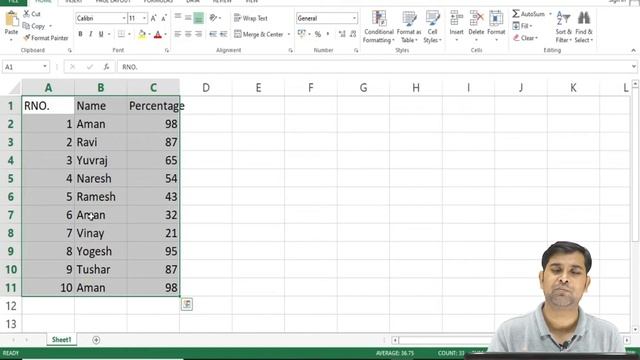The image size is (640, 360).
Task: Apply Percent Style format
Action: click(x=318, y=34)
